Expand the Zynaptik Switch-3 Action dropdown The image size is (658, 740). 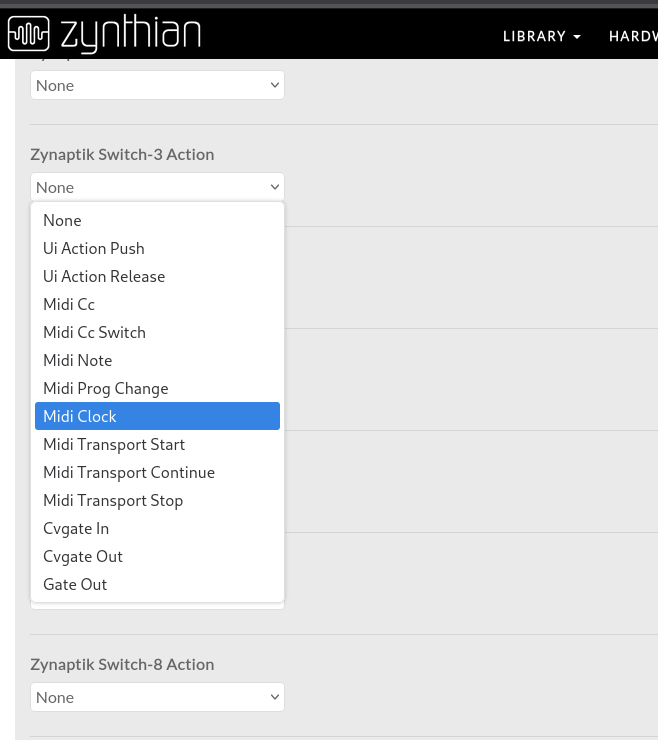tap(157, 187)
